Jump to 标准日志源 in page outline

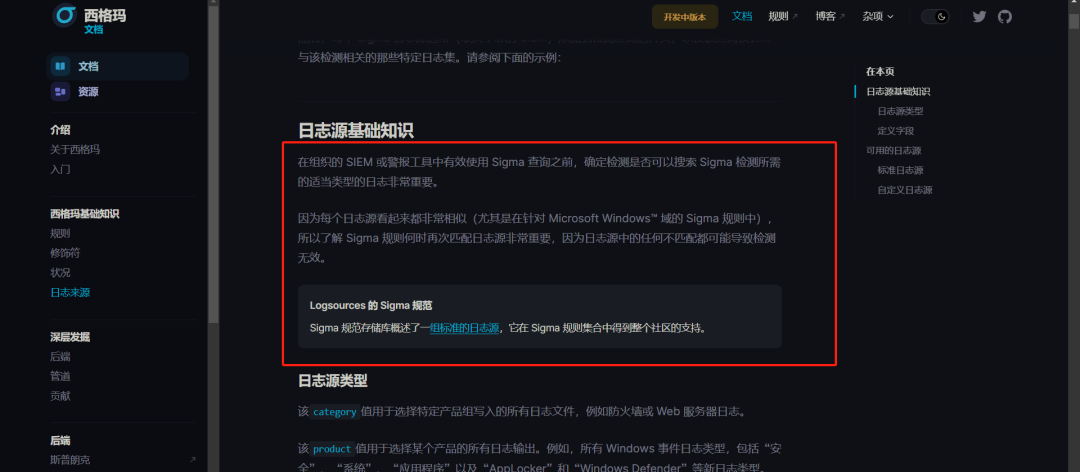(x=900, y=170)
